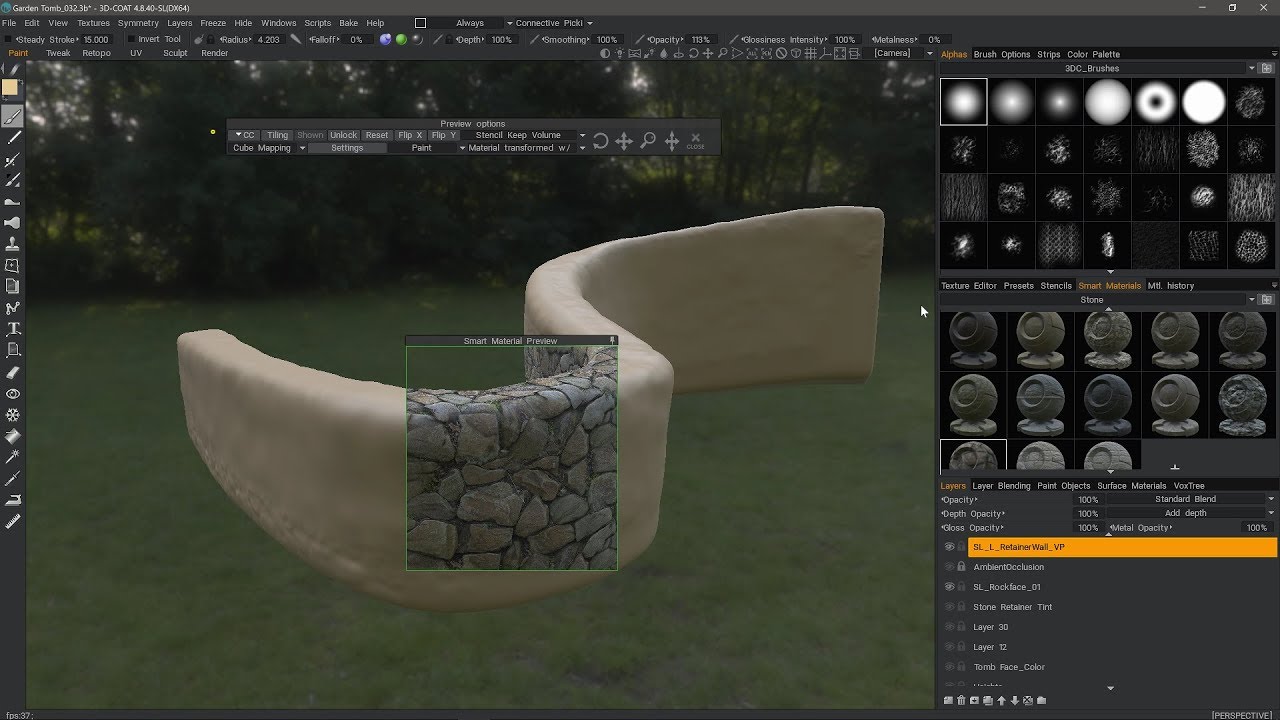
Task: Click the CC button in Preview options
Action: pyautogui.click(x=244, y=135)
